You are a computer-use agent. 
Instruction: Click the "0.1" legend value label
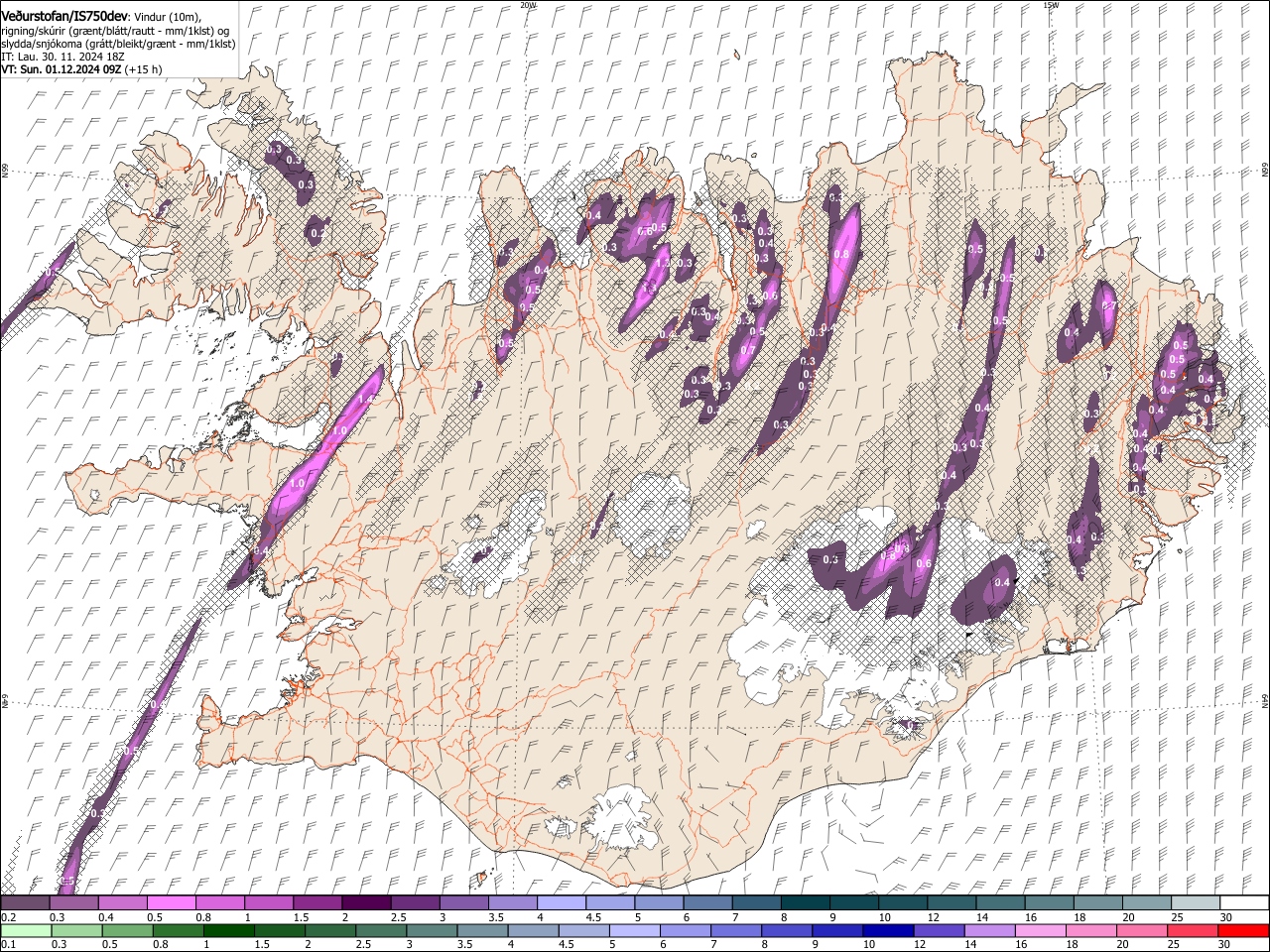(x=7, y=945)
